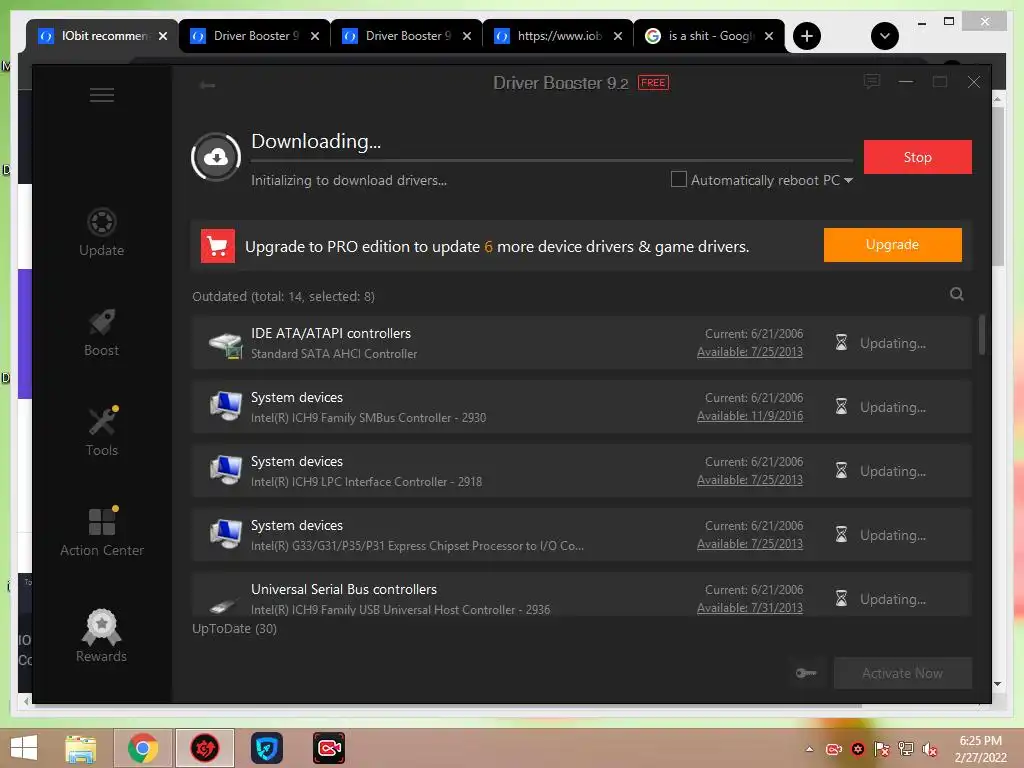Switch to third Driver Booster 9 tab
The image size is (1024, 768).
(x=408, y=36)
